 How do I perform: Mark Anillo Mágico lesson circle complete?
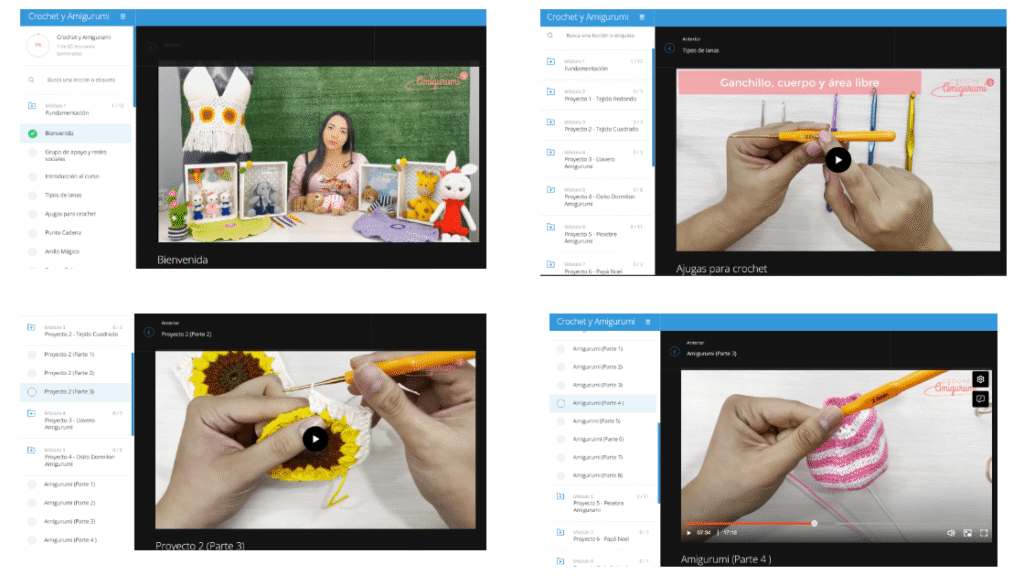click(x=32, y=251)
